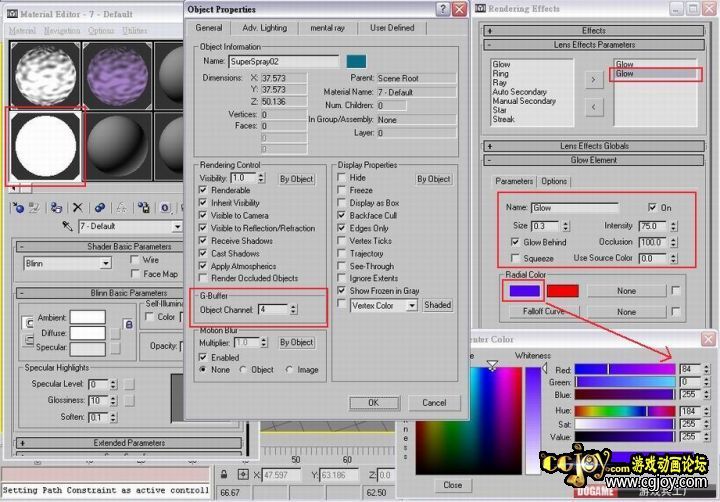This screenshot has width=720, height=502.
Task: Click the Object Channel input field
Action: tap(273, 310)
